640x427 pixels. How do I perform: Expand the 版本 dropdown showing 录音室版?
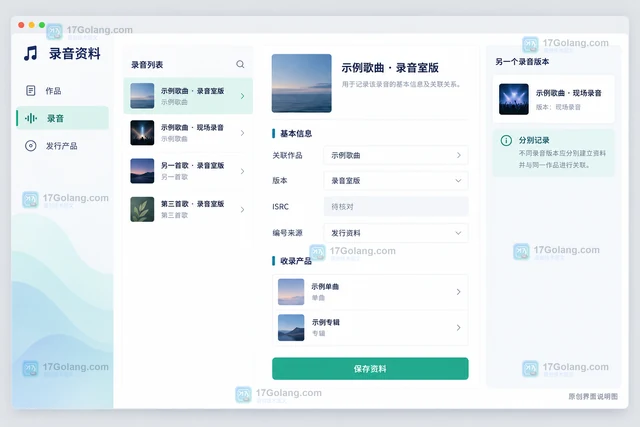tap(396, 180)
